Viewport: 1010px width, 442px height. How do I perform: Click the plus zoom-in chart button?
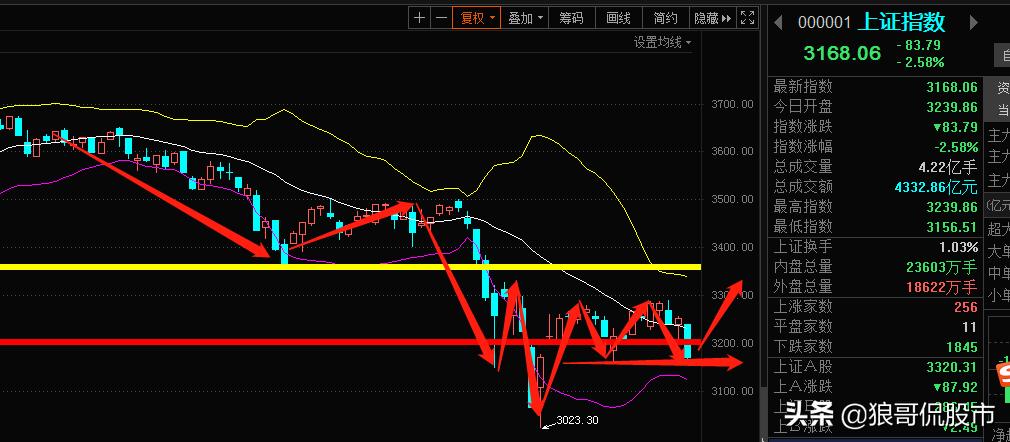[x=419, y=18]
